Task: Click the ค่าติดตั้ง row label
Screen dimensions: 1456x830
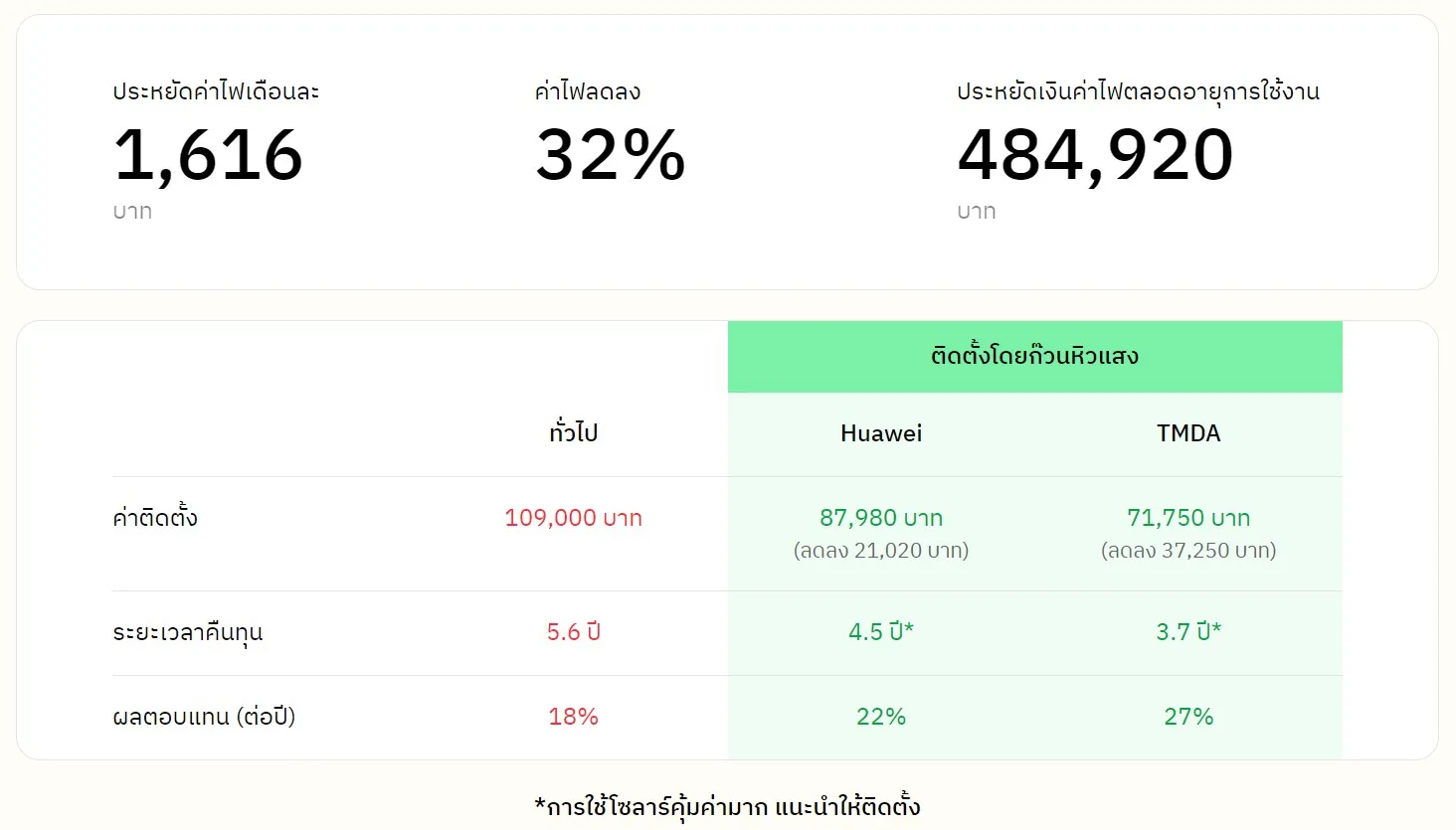Action: tap(155, 518)
